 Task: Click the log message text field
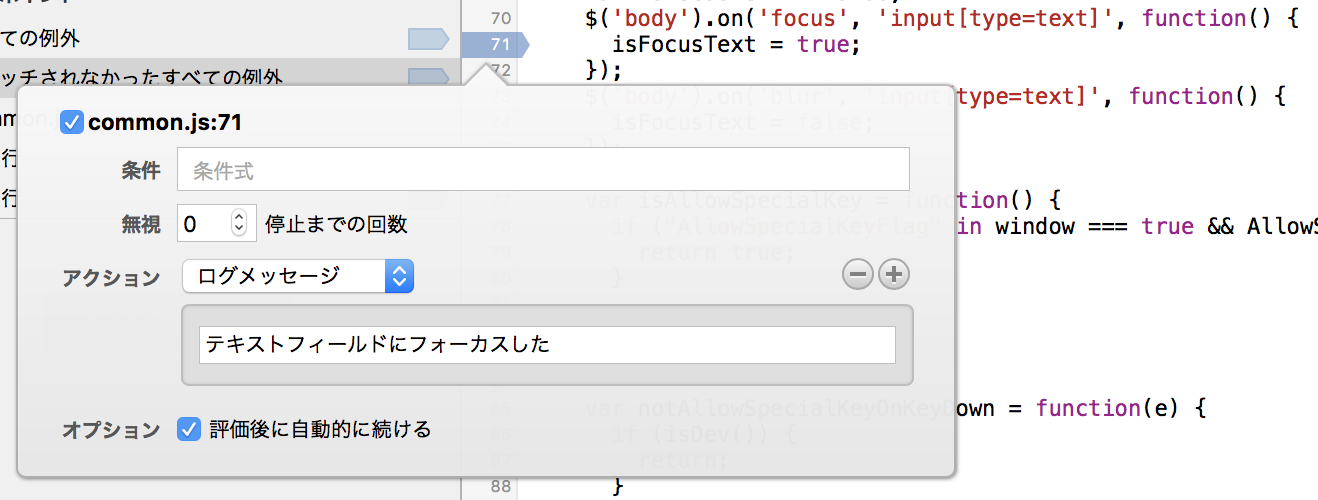(547, 345)
